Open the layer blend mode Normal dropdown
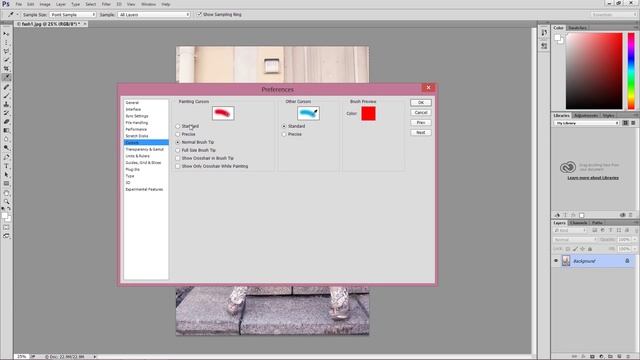Screen dimensions: 640x360 (x=575, y=240)
